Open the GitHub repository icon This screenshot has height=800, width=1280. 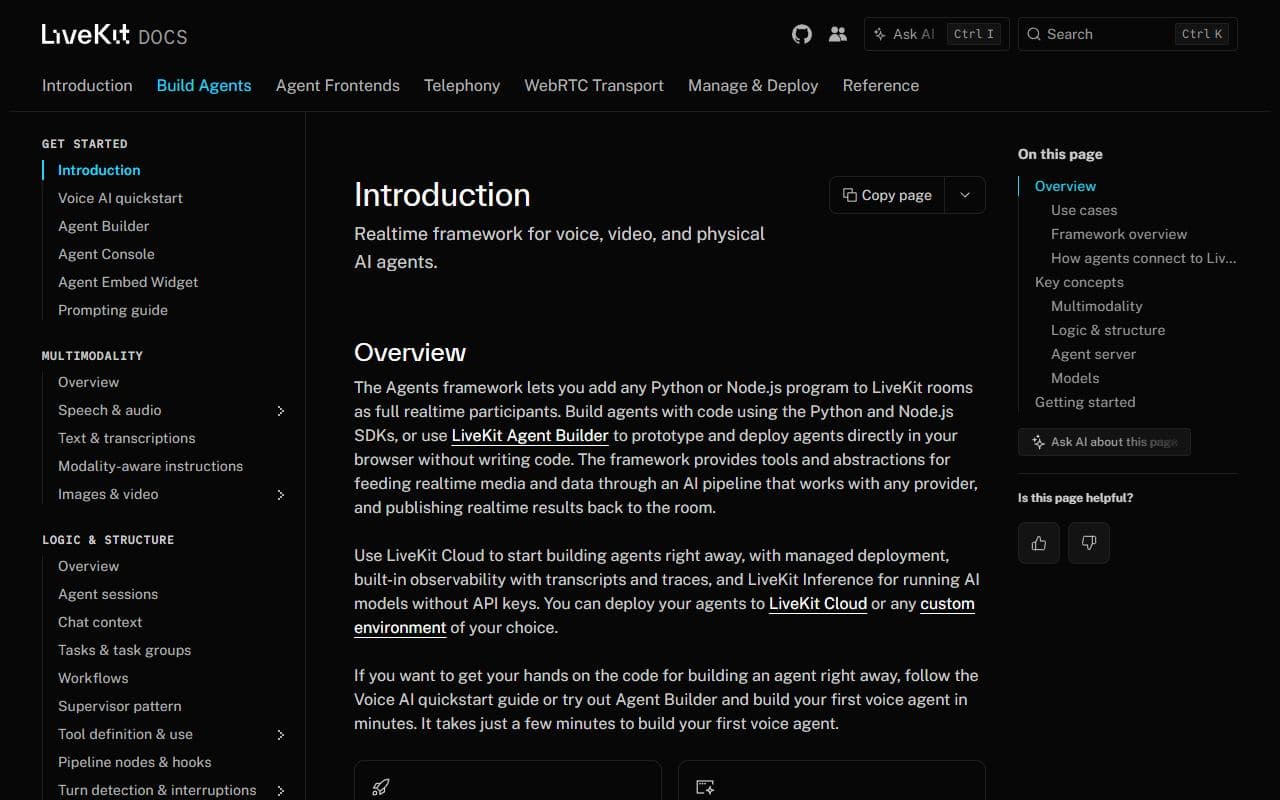coord(802,34)
